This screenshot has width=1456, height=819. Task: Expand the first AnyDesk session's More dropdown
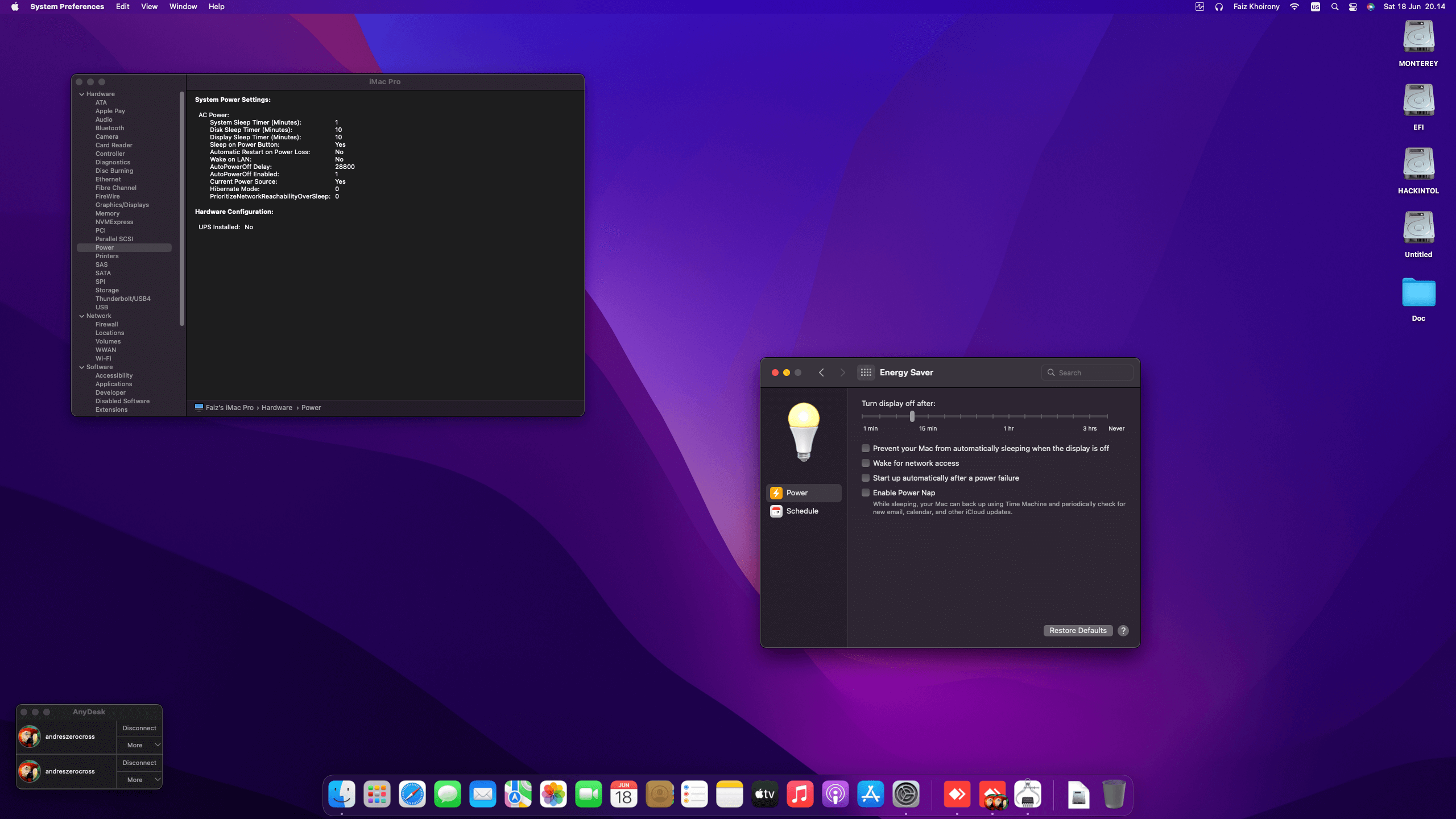coord(139,745)
